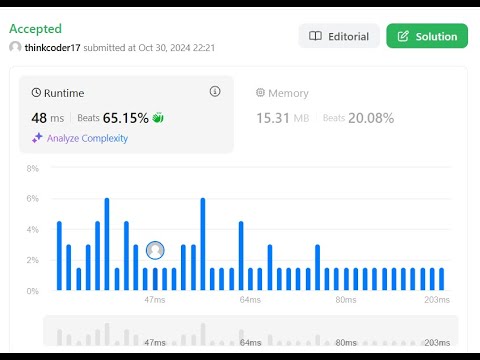
Task: Click the tallest bar left of 64ms label
Action: [203, 244]
